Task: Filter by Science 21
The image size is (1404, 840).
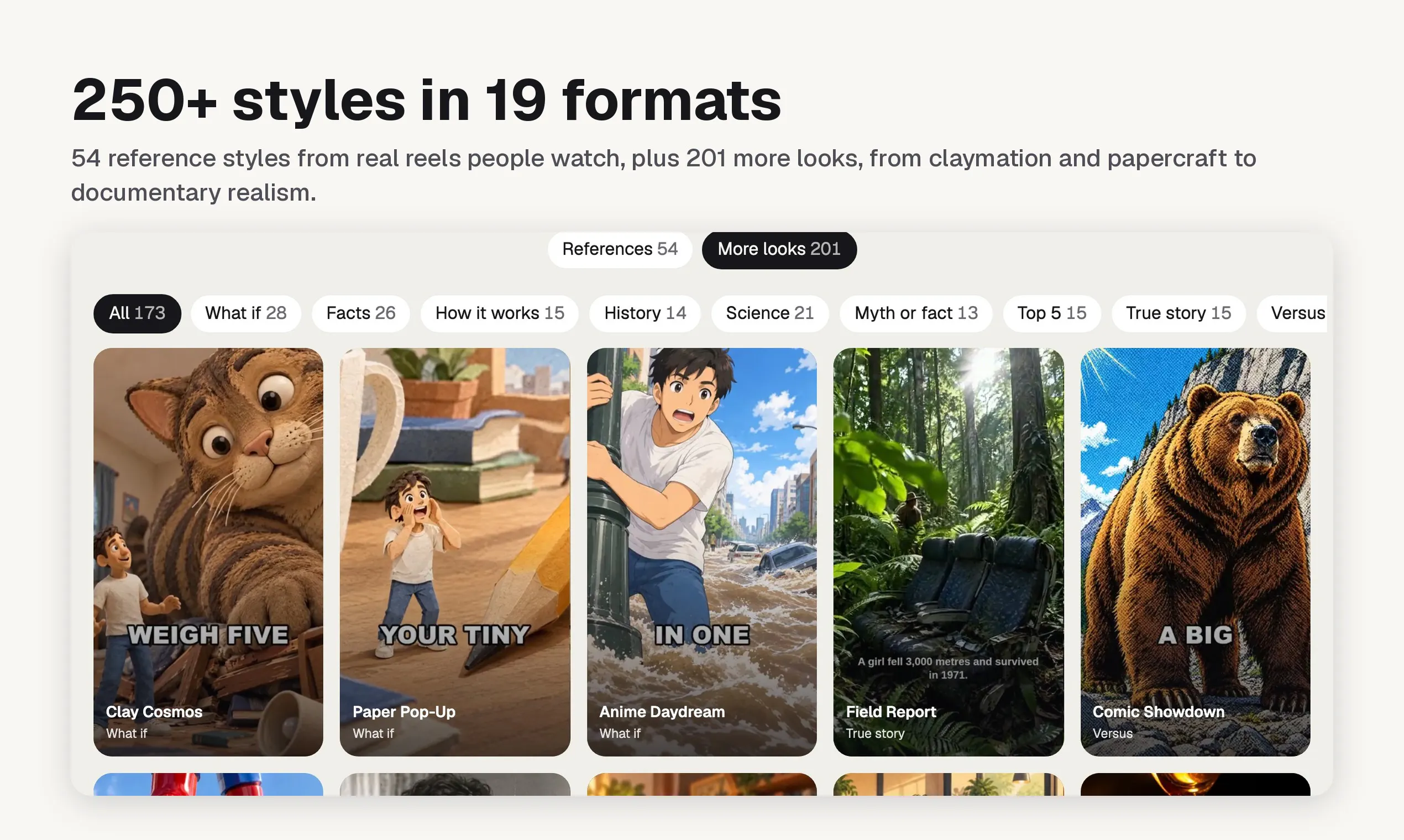Action: [770, 313]
